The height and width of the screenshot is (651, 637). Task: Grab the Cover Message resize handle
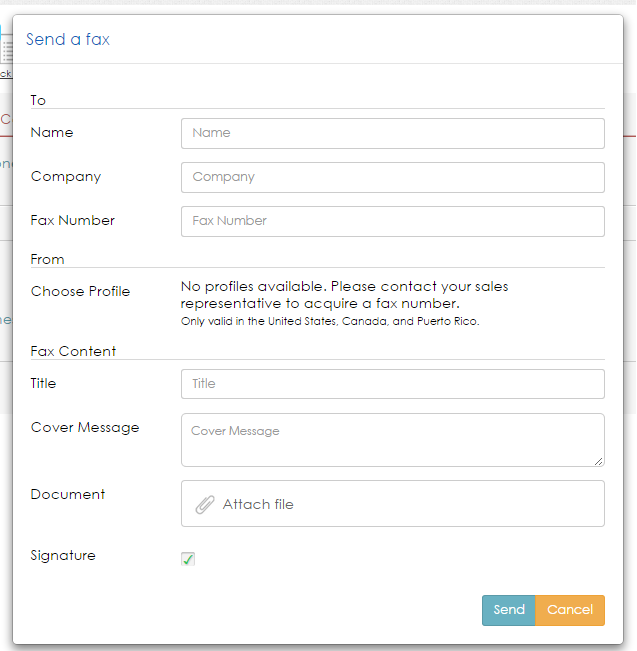coord(599,461)
